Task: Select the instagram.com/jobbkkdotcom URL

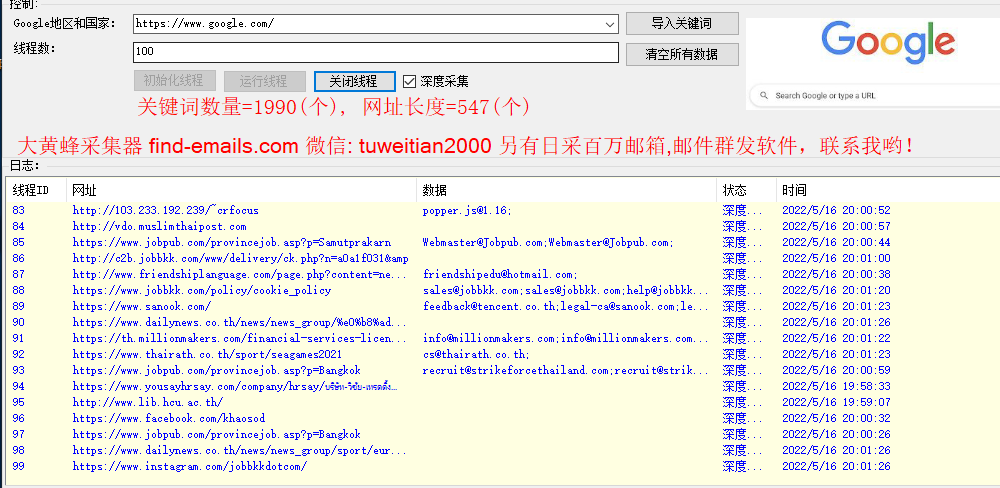Action: (x=189, y=466)
